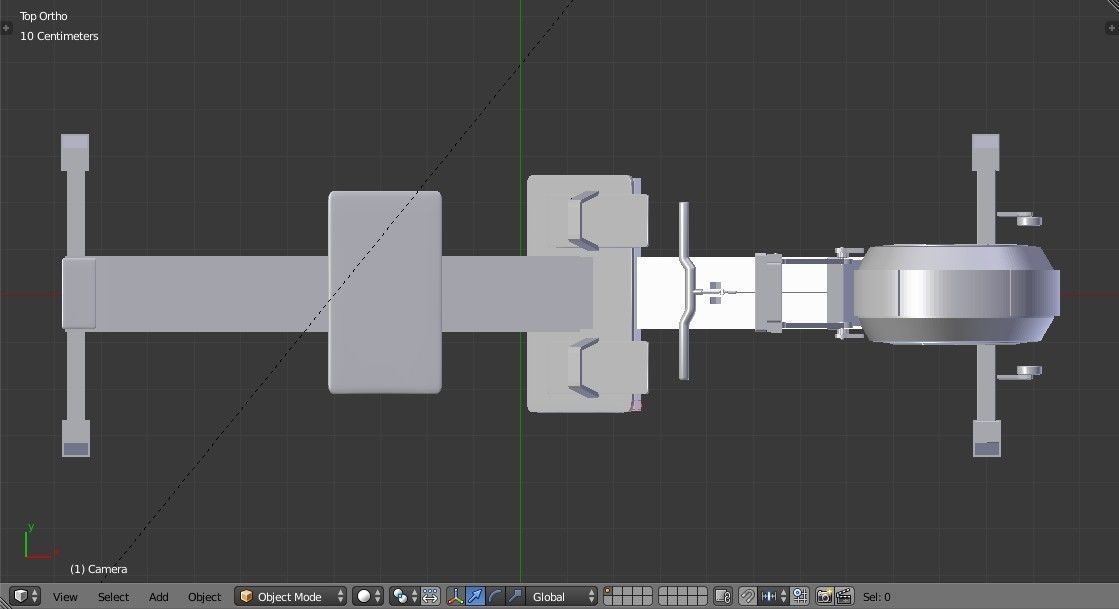Viewport: 1119px width, 609px height.
Task: Toggle manipulate center points only
Action: tap(430, 596)
